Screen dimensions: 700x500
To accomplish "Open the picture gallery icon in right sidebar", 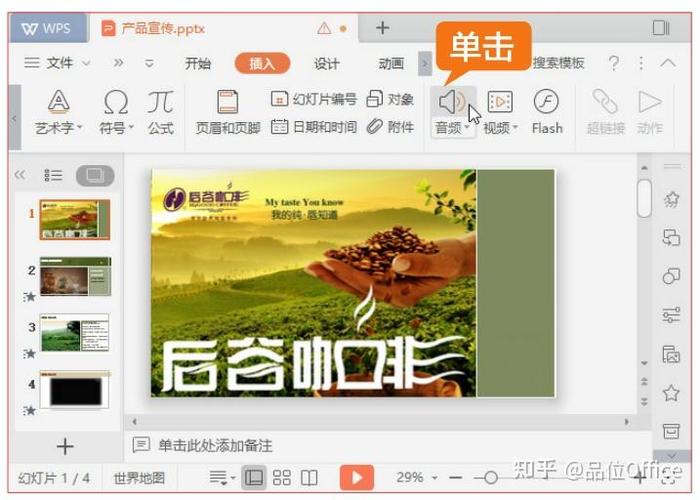I will 671,354.
